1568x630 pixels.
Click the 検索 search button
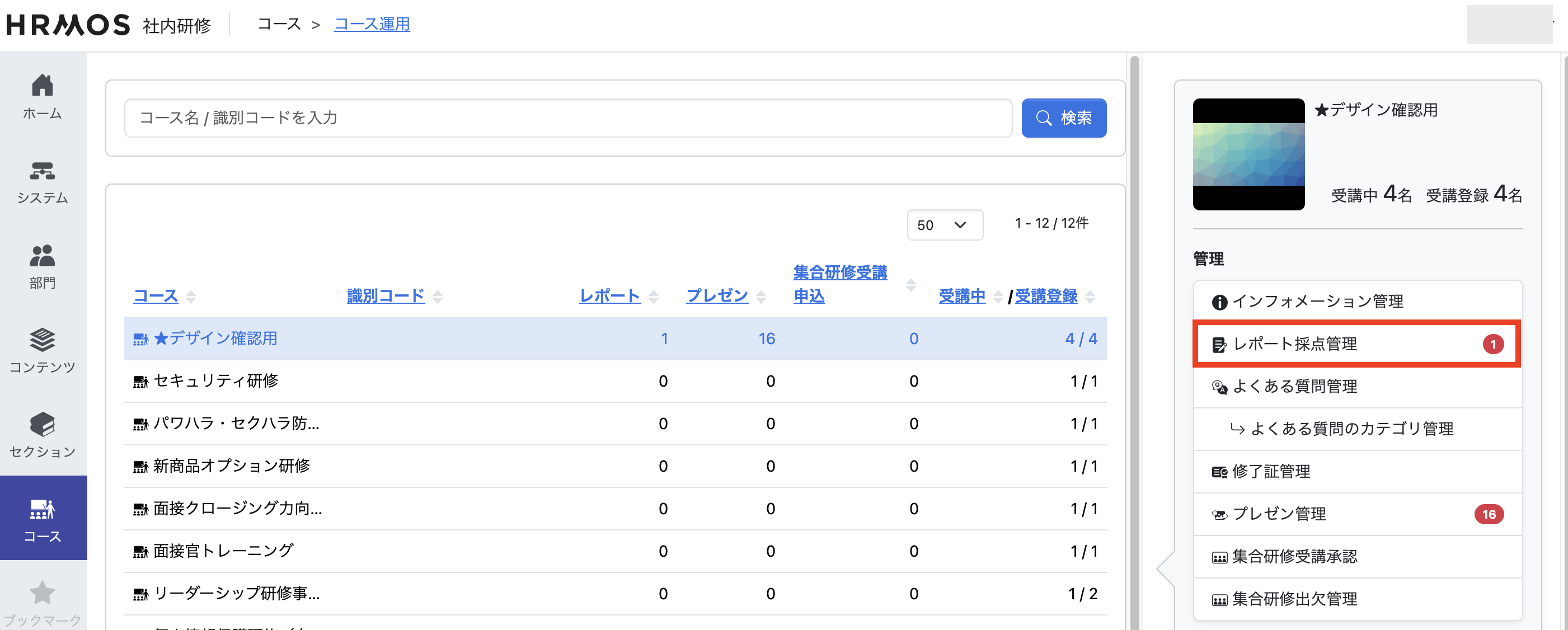[1063, 118]
